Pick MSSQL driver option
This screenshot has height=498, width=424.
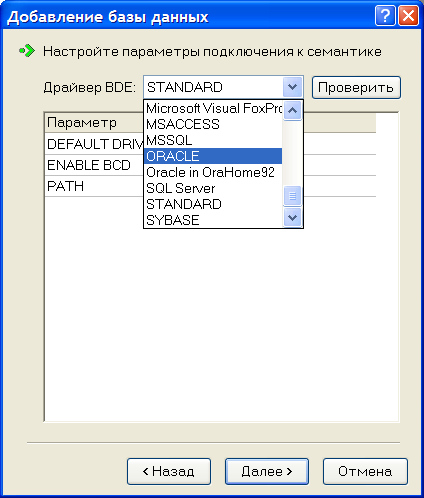(x=213, y=140)
